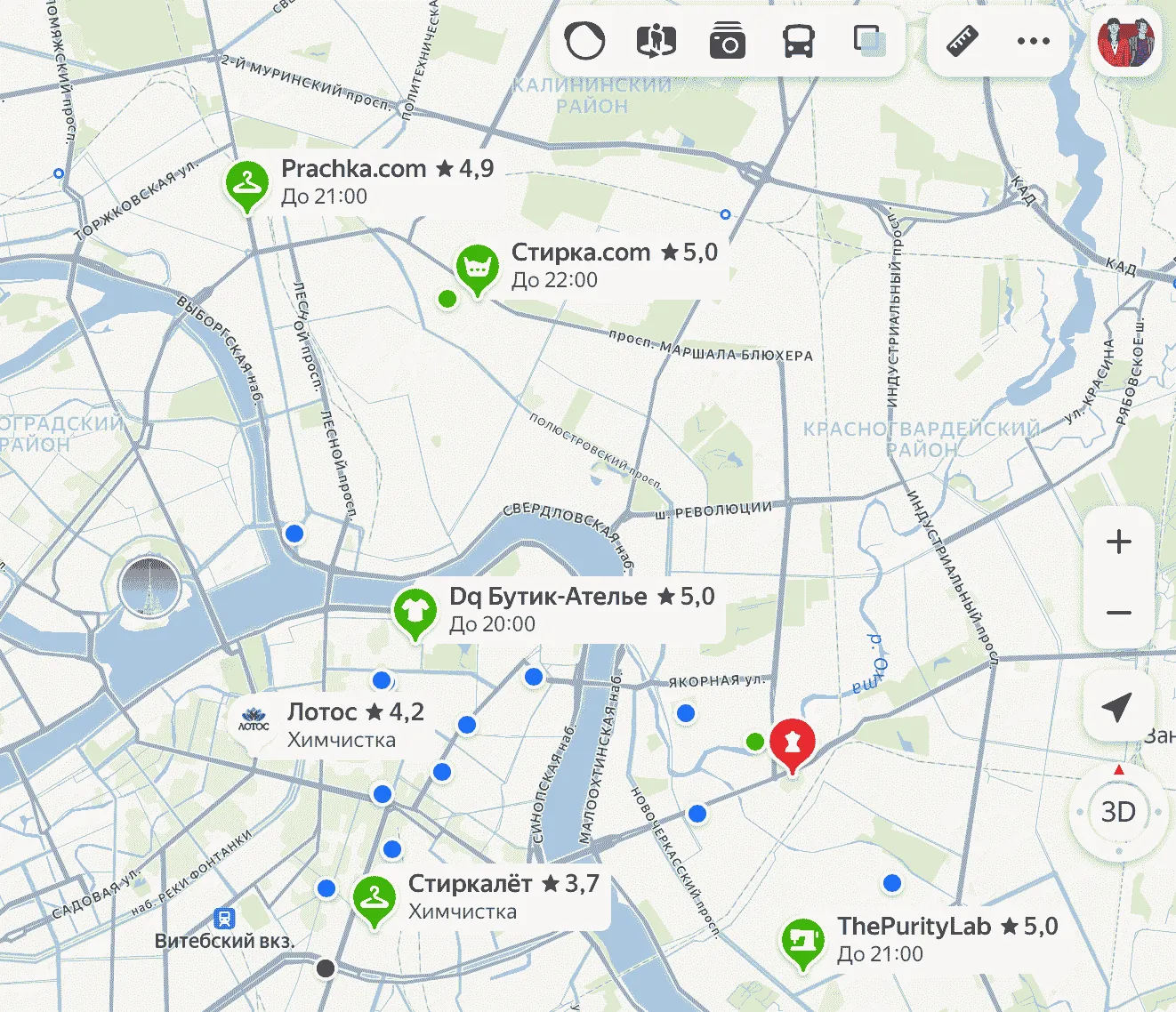Screen dimensions: 1176x1012
Task: Zoom in with the plus button
Action: click(x=1118, y=542)
